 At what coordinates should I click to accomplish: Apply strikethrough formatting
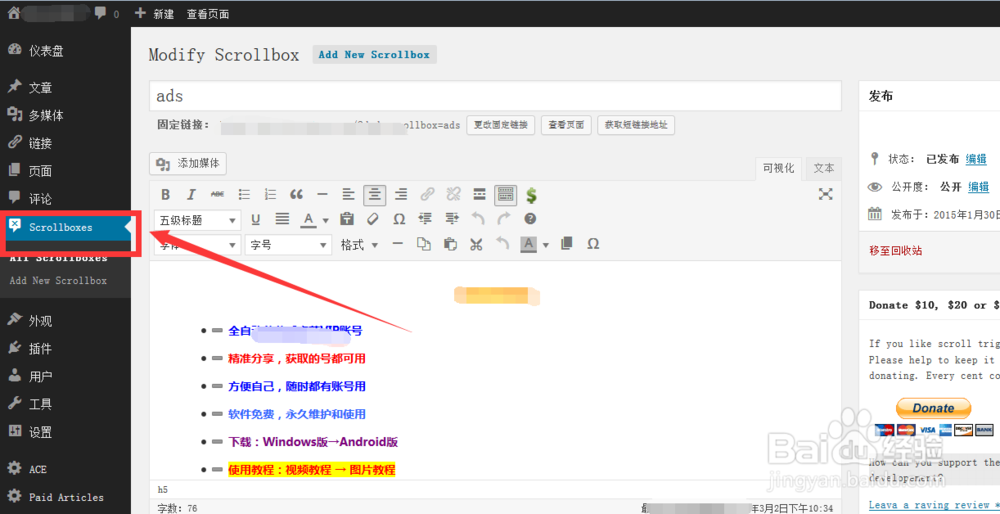[x=217, y=195]
